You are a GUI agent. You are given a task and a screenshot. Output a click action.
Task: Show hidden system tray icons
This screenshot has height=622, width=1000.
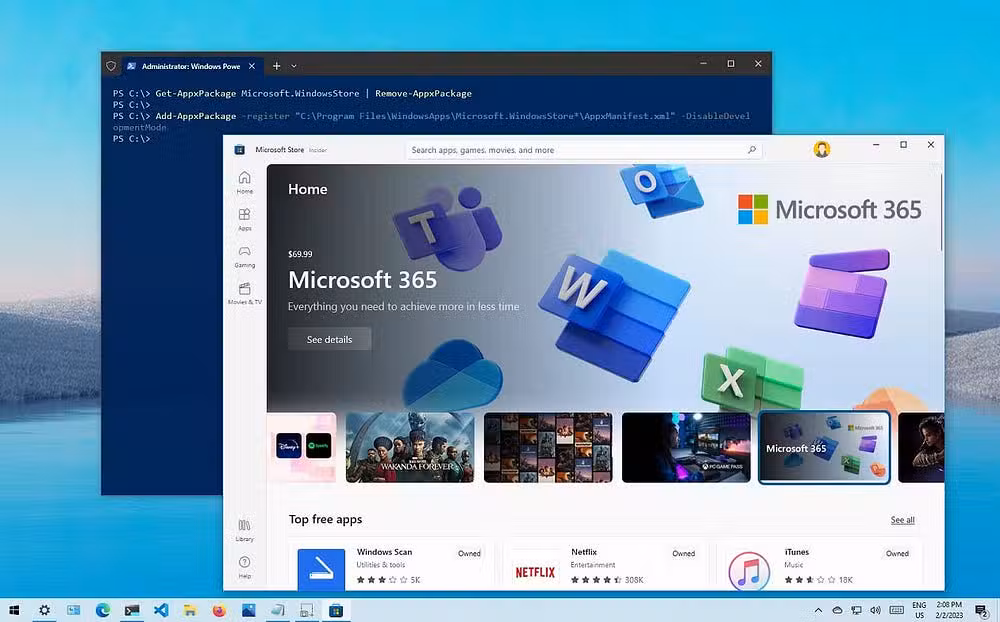click(x=818, y=611)
